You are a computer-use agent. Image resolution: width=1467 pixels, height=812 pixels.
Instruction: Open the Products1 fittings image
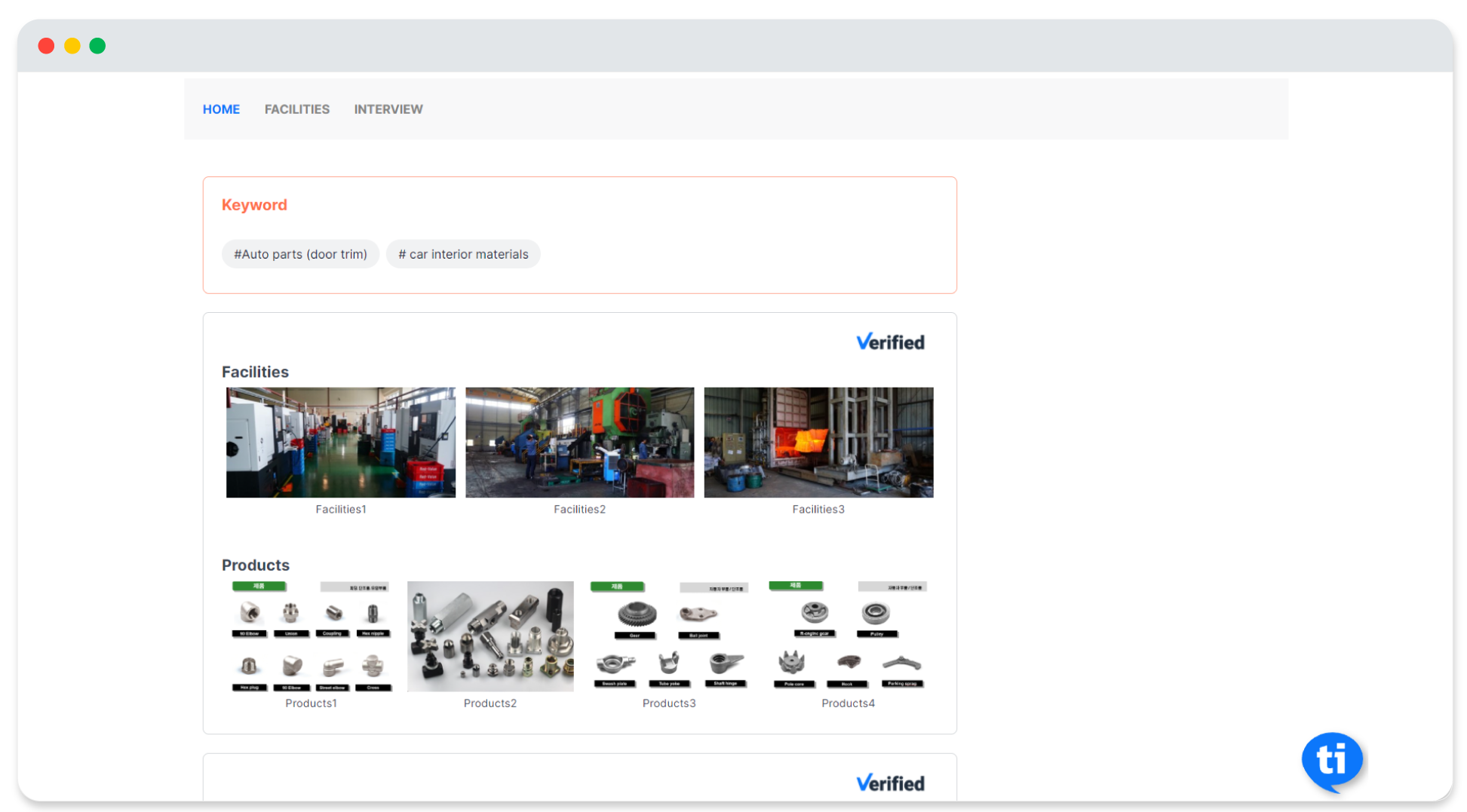(311, 636)
